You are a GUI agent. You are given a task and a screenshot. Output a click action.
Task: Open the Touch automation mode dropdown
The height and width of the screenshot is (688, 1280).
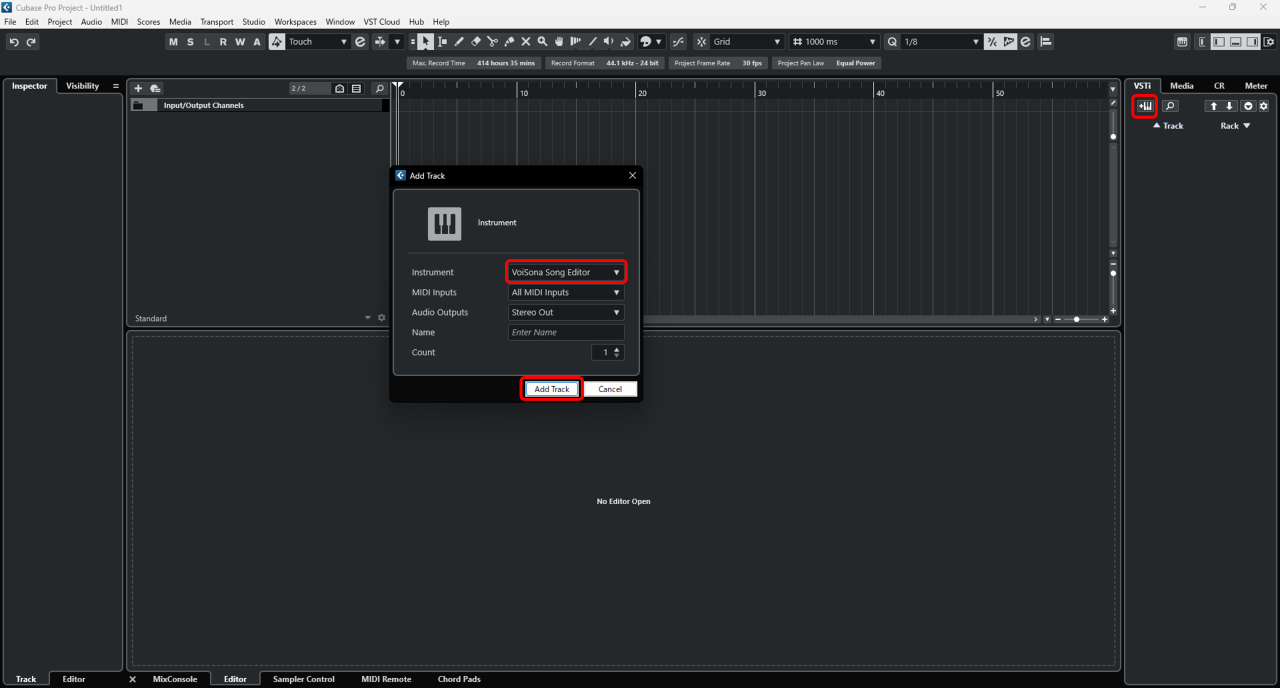(318, 42)
